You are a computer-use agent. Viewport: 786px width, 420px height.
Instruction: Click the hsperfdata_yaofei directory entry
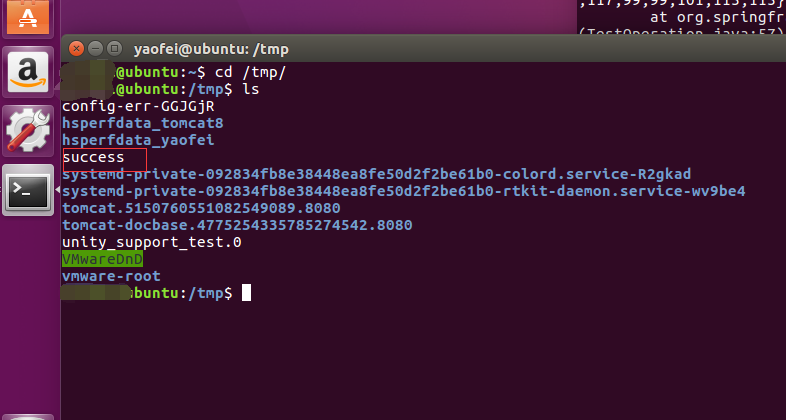(x=138, y=141)
